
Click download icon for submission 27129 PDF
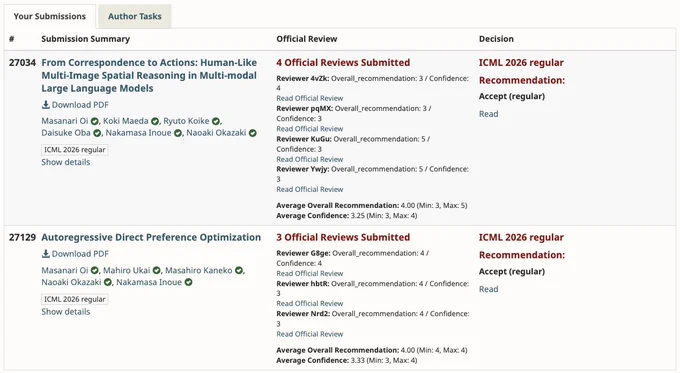46,254
